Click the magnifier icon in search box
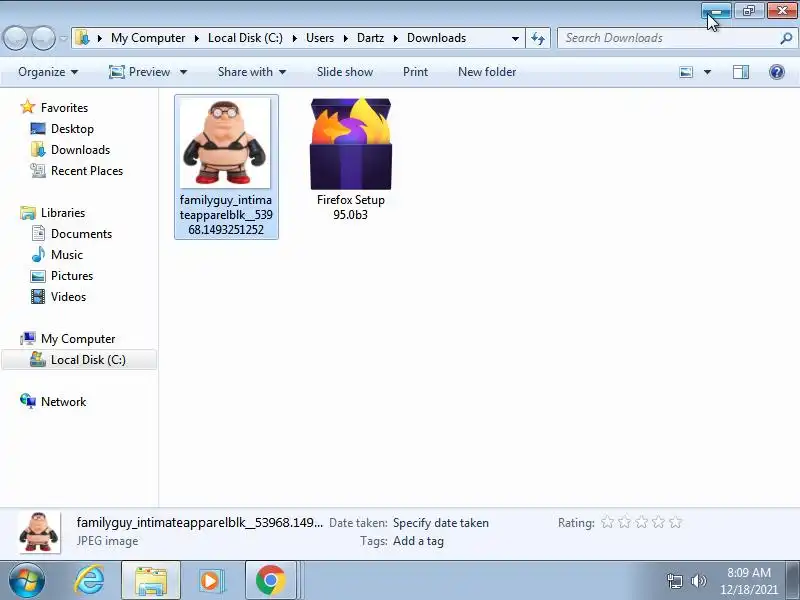Viewport: 800px width, 600px height. tap(786, 38)
